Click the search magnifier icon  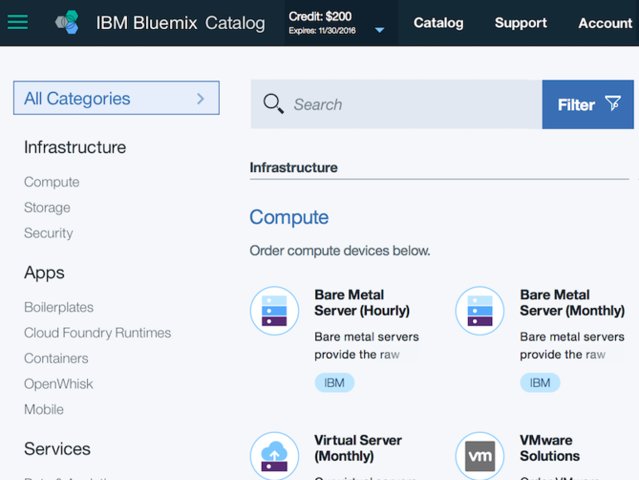273,103
